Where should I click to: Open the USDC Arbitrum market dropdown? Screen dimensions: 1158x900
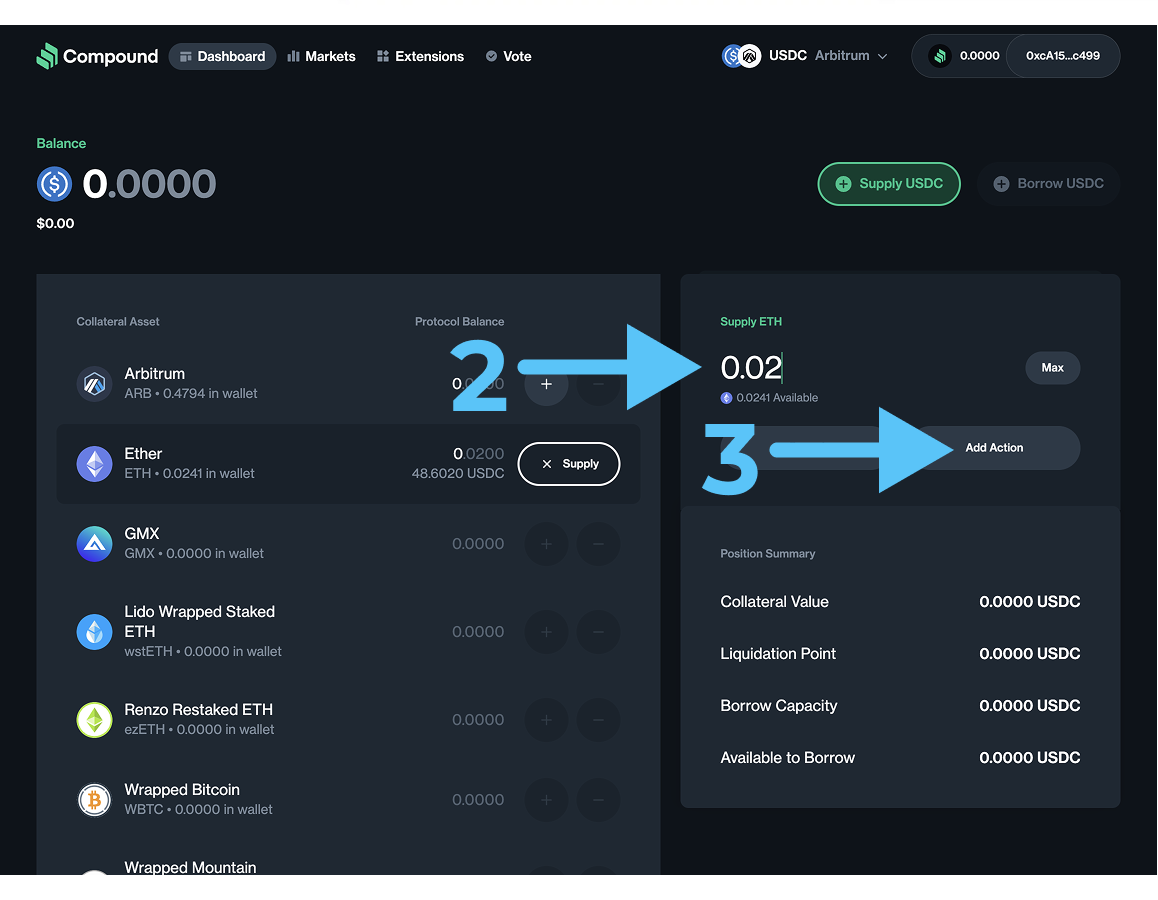tap(806, 56)
